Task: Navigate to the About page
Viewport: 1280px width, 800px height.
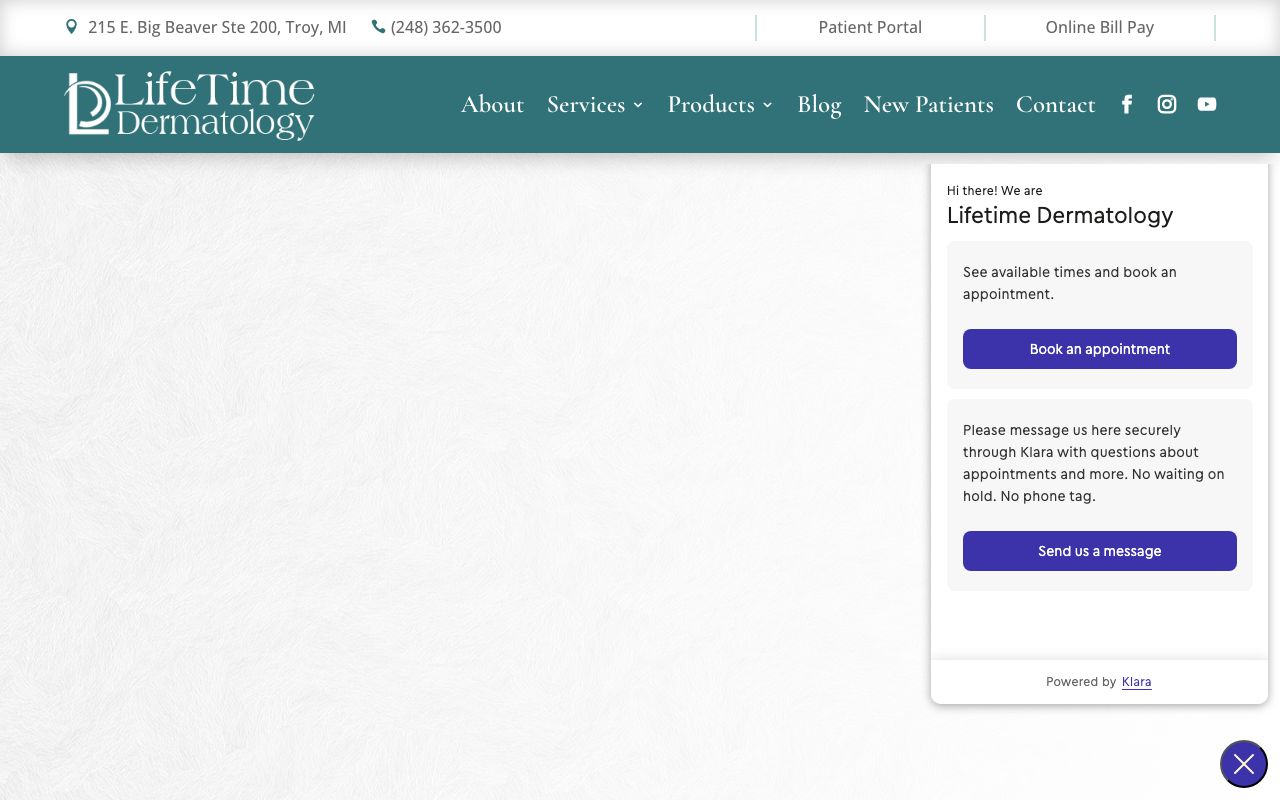Action: (492, 104)
